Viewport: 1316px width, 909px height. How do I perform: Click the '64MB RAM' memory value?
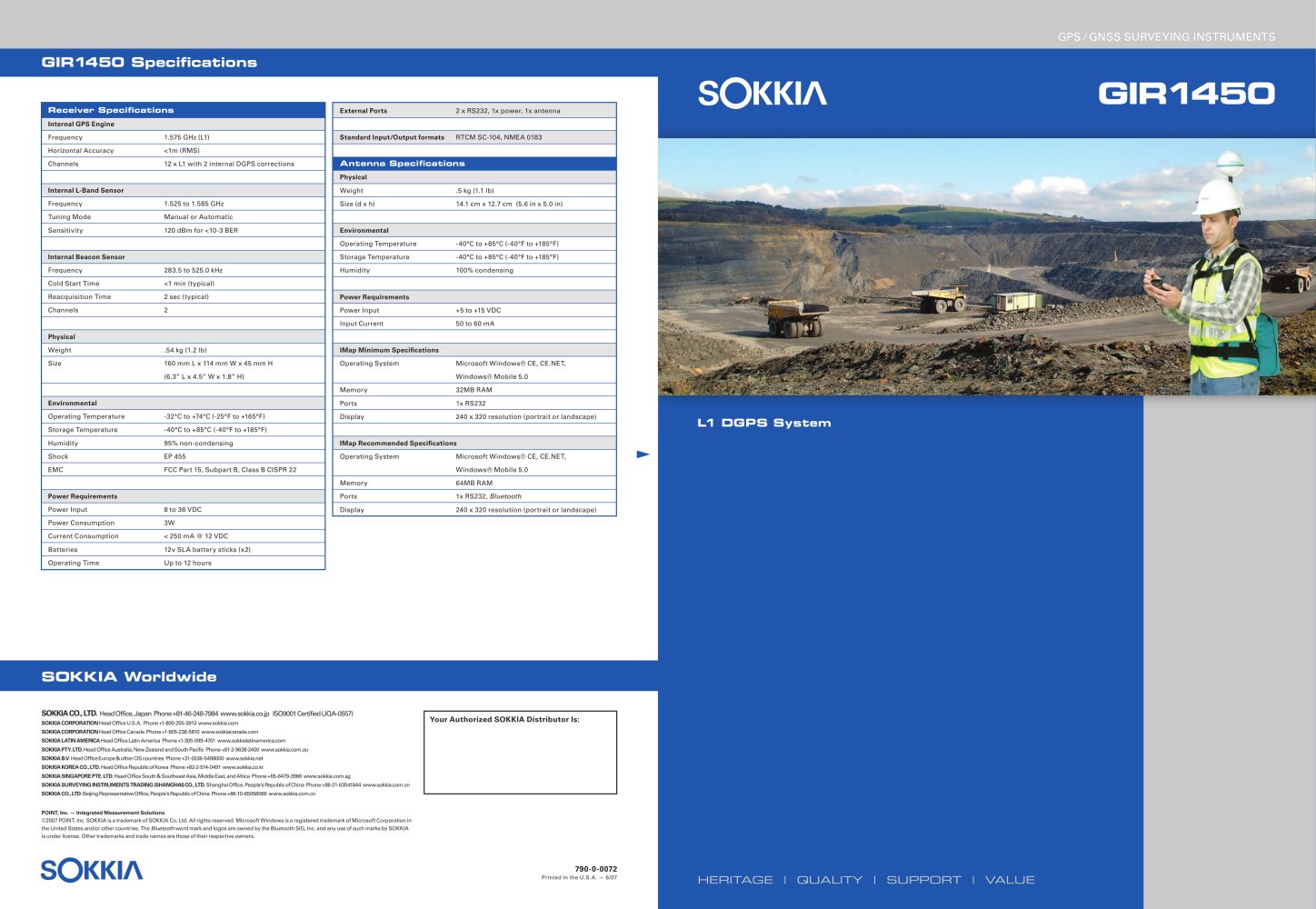coord(474,483)
